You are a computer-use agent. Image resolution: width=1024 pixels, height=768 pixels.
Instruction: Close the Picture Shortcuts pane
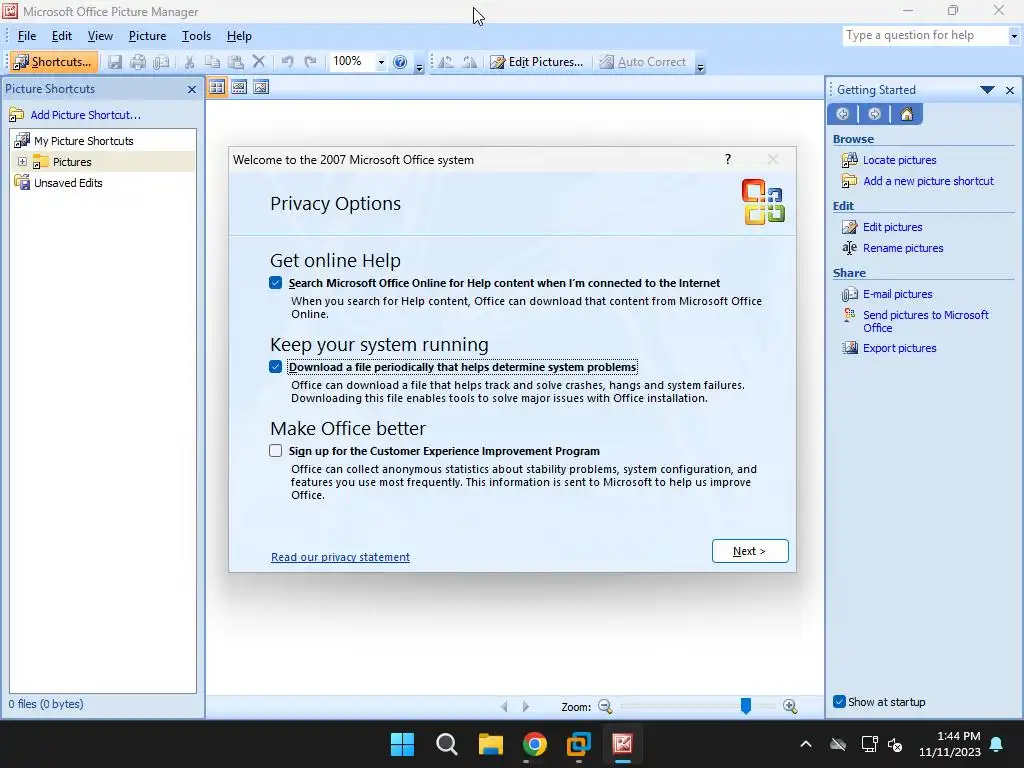(x=191, y=89)
